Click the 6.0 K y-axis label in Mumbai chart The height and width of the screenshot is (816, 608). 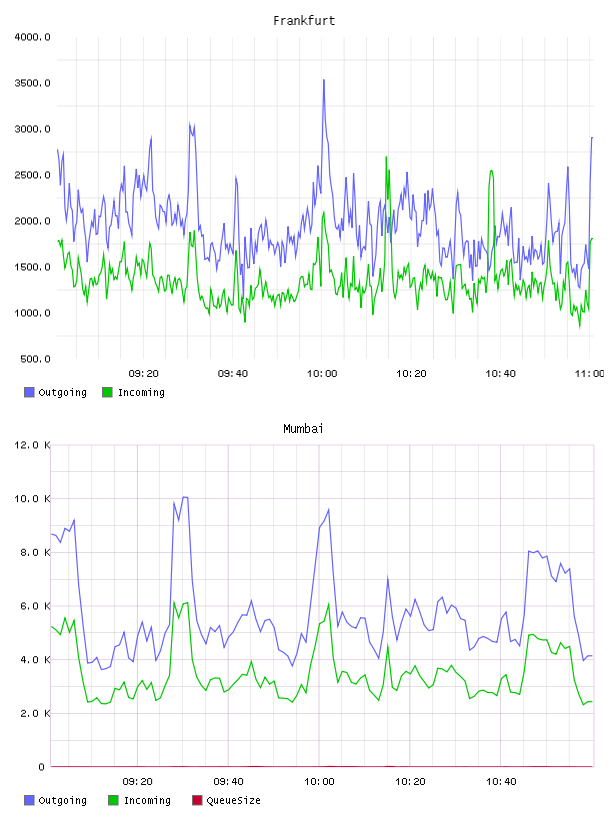35,606
